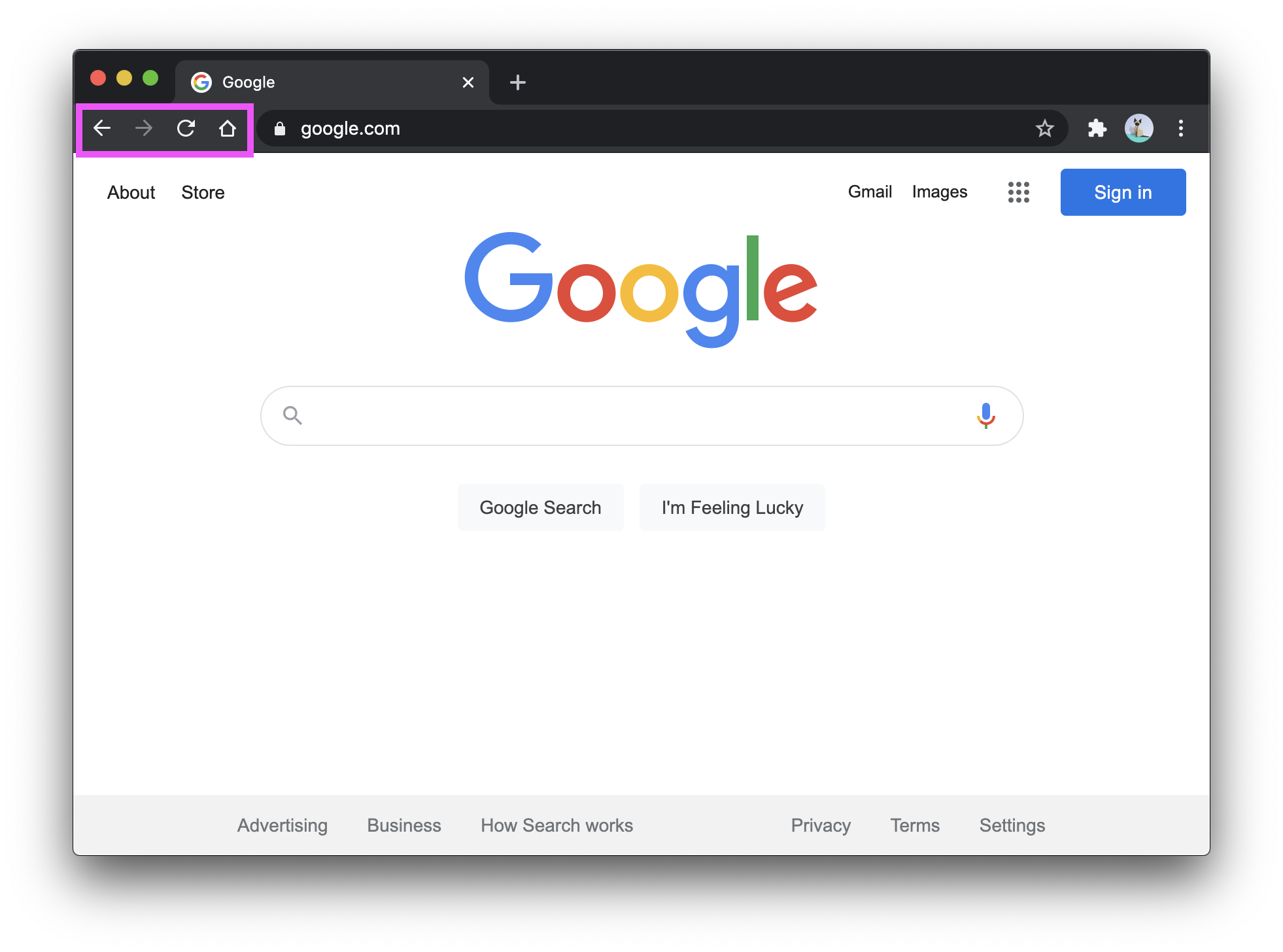Image resolution: width=1283 pixels, height=952 pixels.
Task: Maximize the window with green button
Action: [150, 78]
